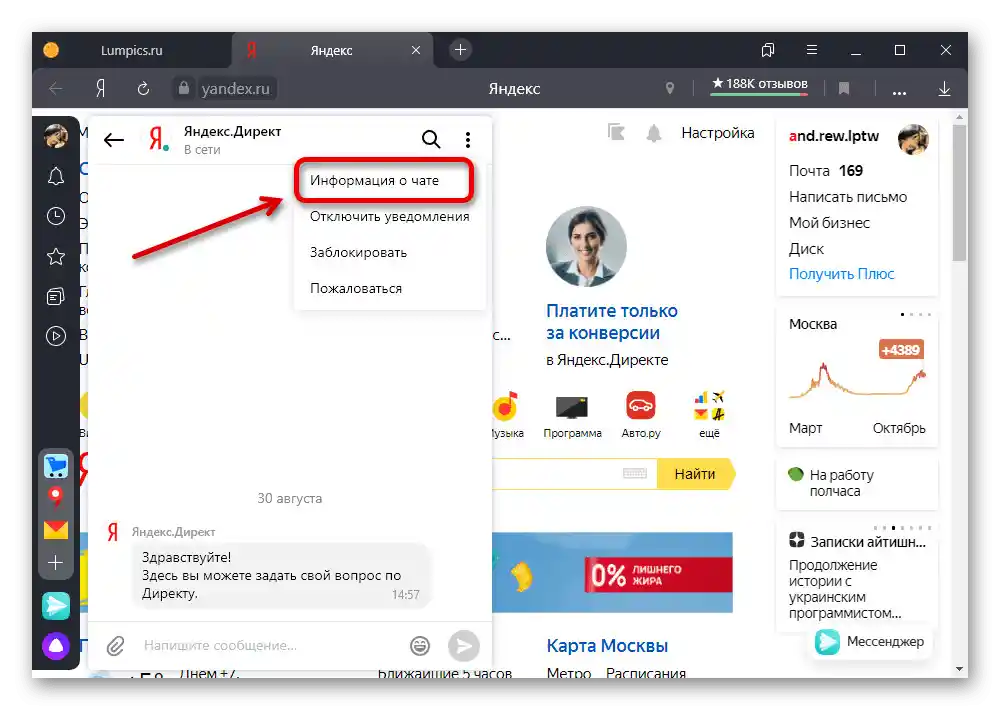Click the and.rew.lptw account name

[x=834, y=136]
